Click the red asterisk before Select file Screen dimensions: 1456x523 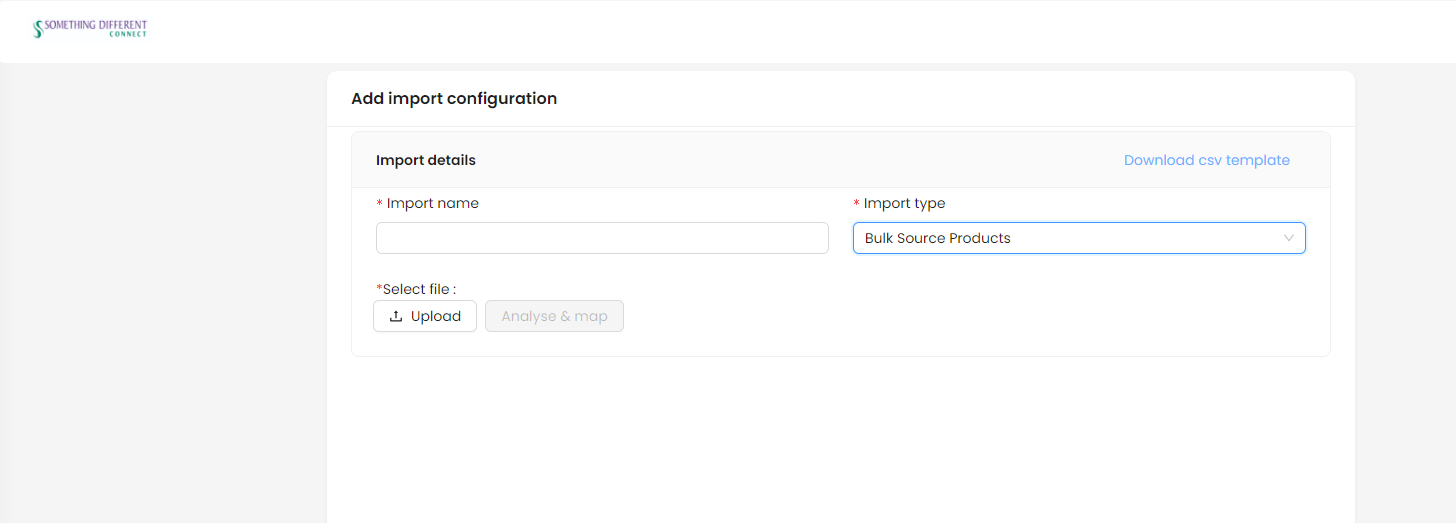coord(379,289)
